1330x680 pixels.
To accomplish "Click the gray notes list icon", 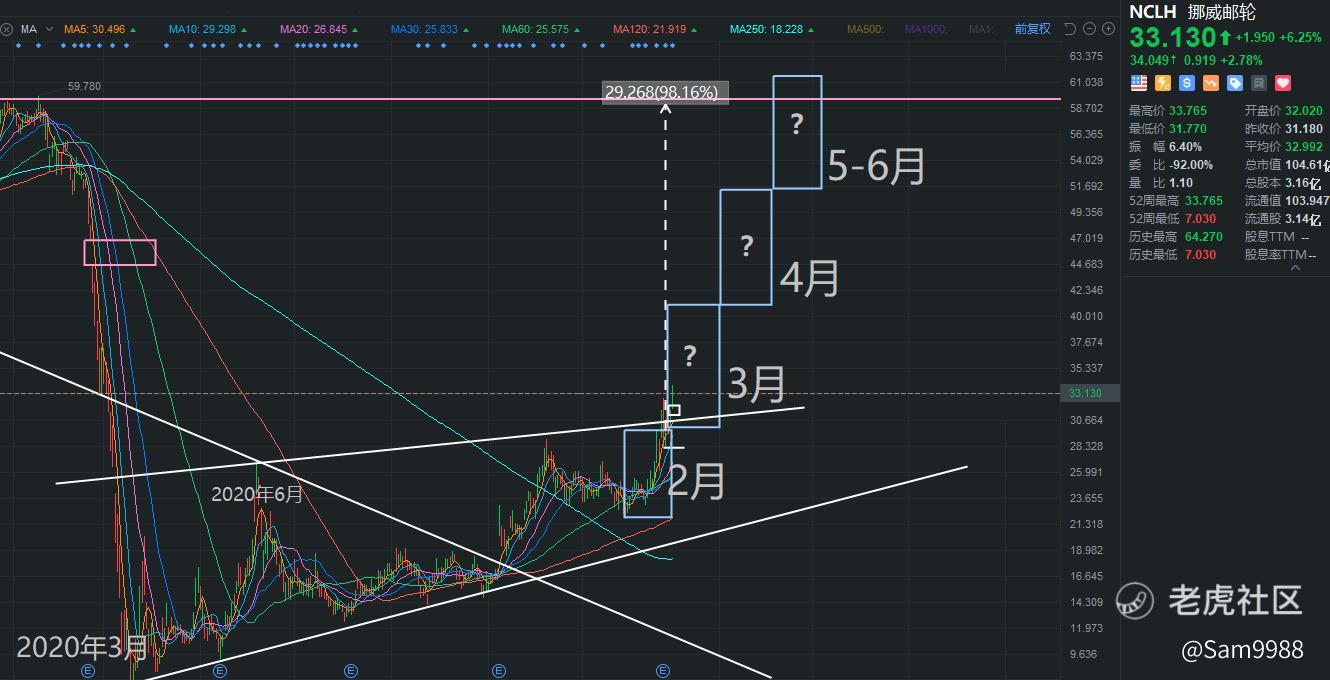I will [x=1259, y=84].
